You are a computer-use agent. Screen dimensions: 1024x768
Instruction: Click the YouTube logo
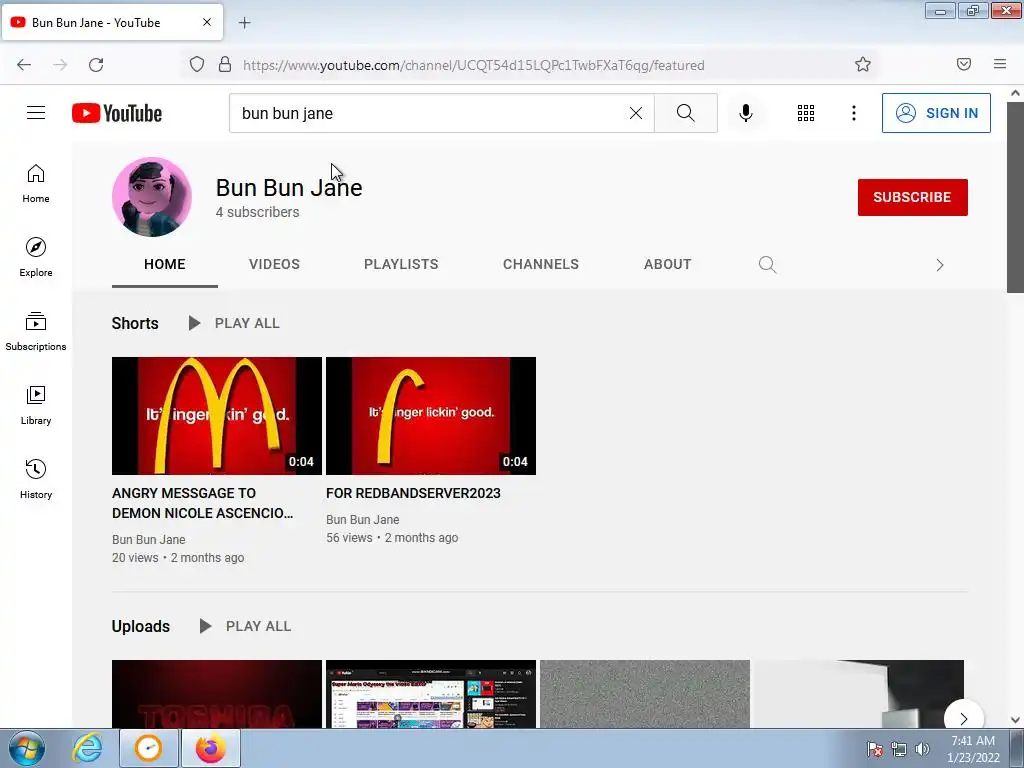click(117, 113)
